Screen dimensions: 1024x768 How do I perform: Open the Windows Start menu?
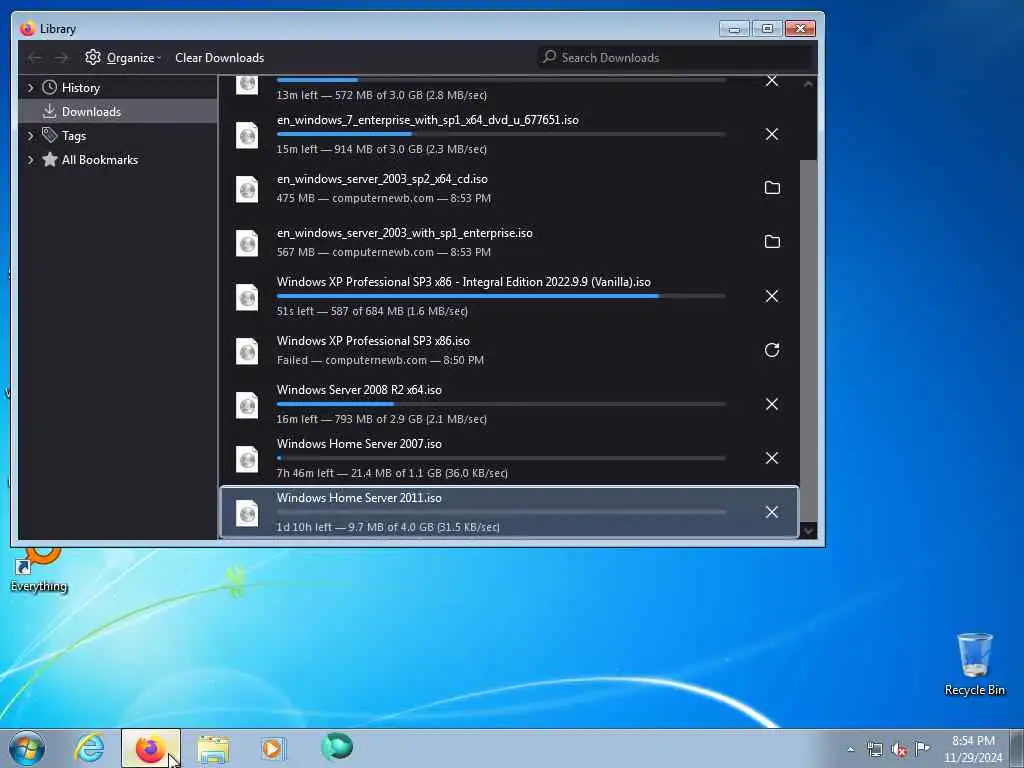pos(27,748)
